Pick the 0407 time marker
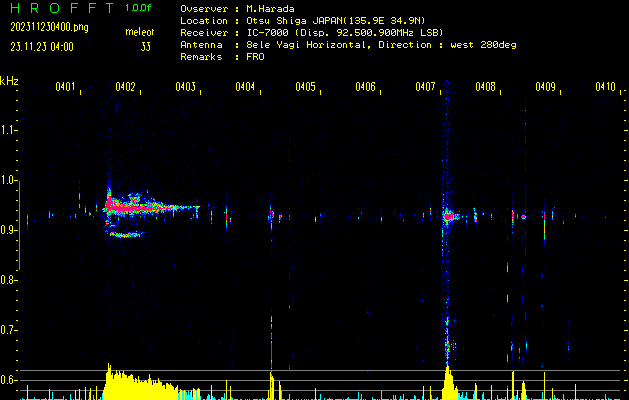This screenshot has width=629, height=400. pos(425,88)
